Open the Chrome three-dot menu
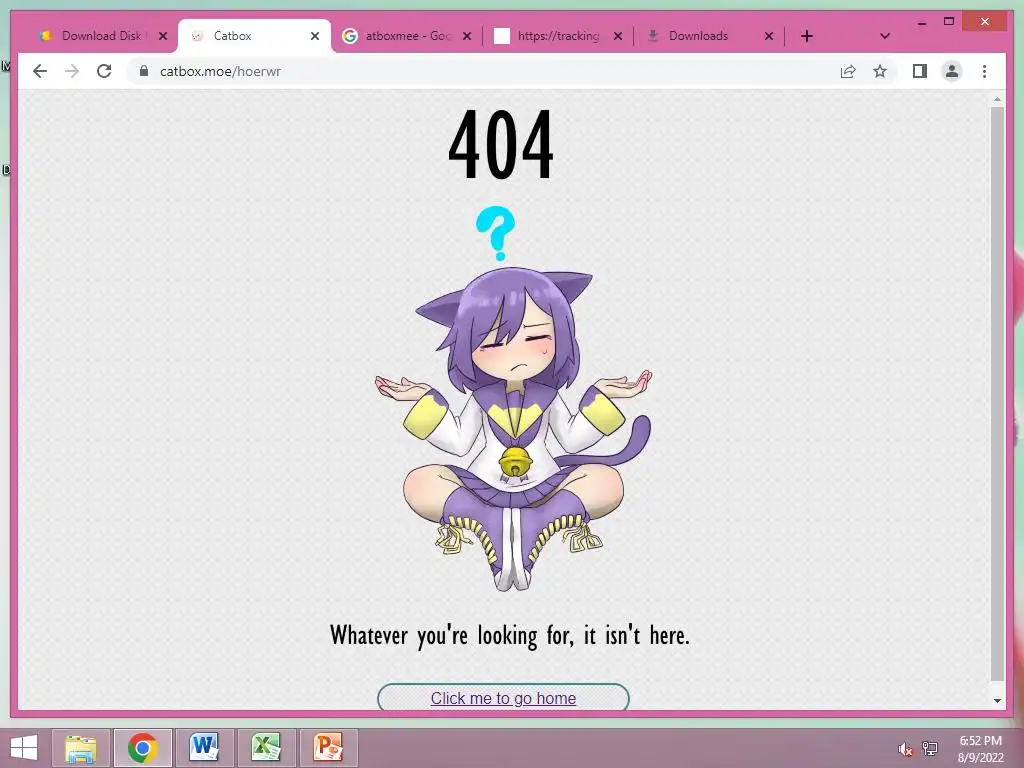 [984, 71]
